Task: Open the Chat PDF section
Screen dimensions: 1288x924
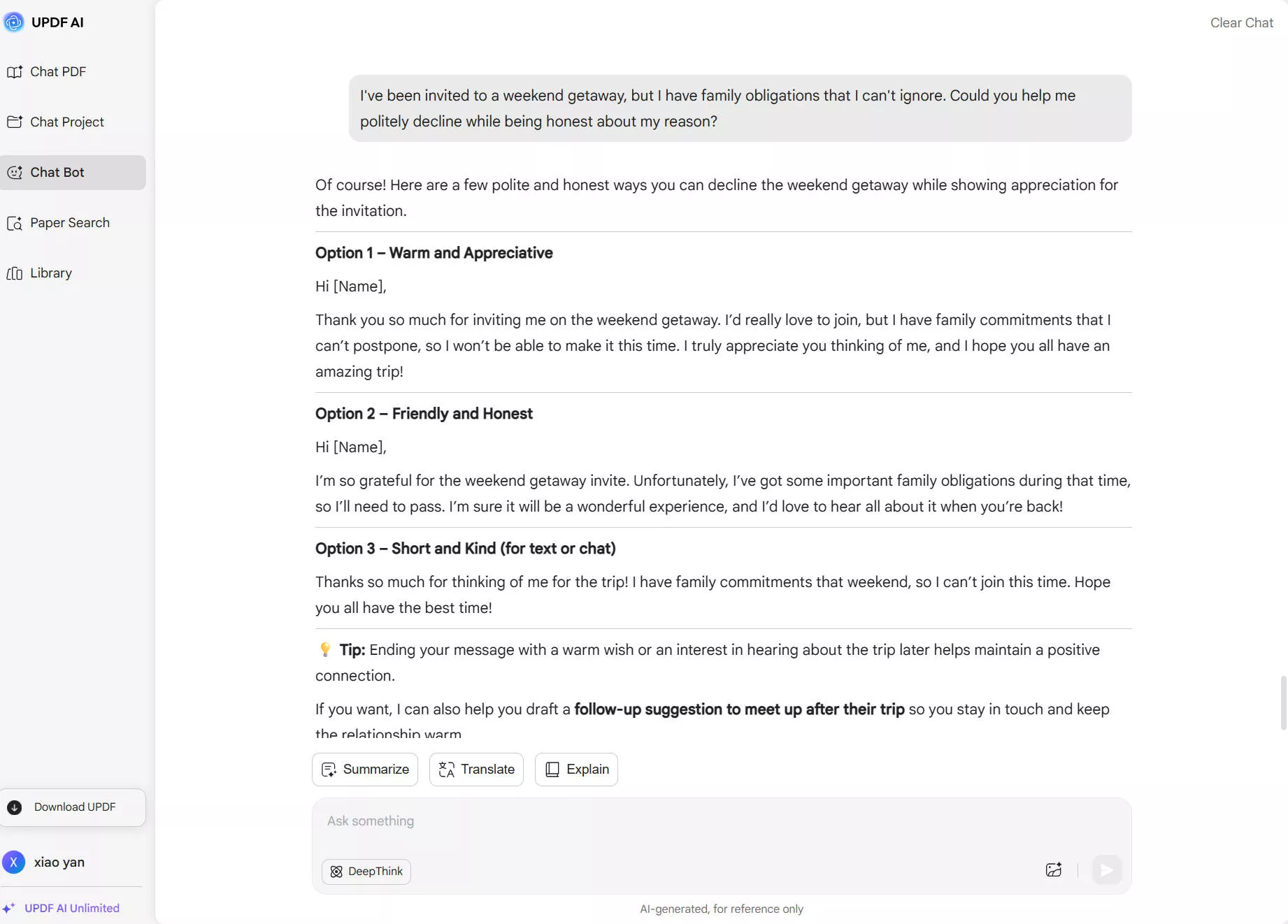Action: click(x=57, y=72)
